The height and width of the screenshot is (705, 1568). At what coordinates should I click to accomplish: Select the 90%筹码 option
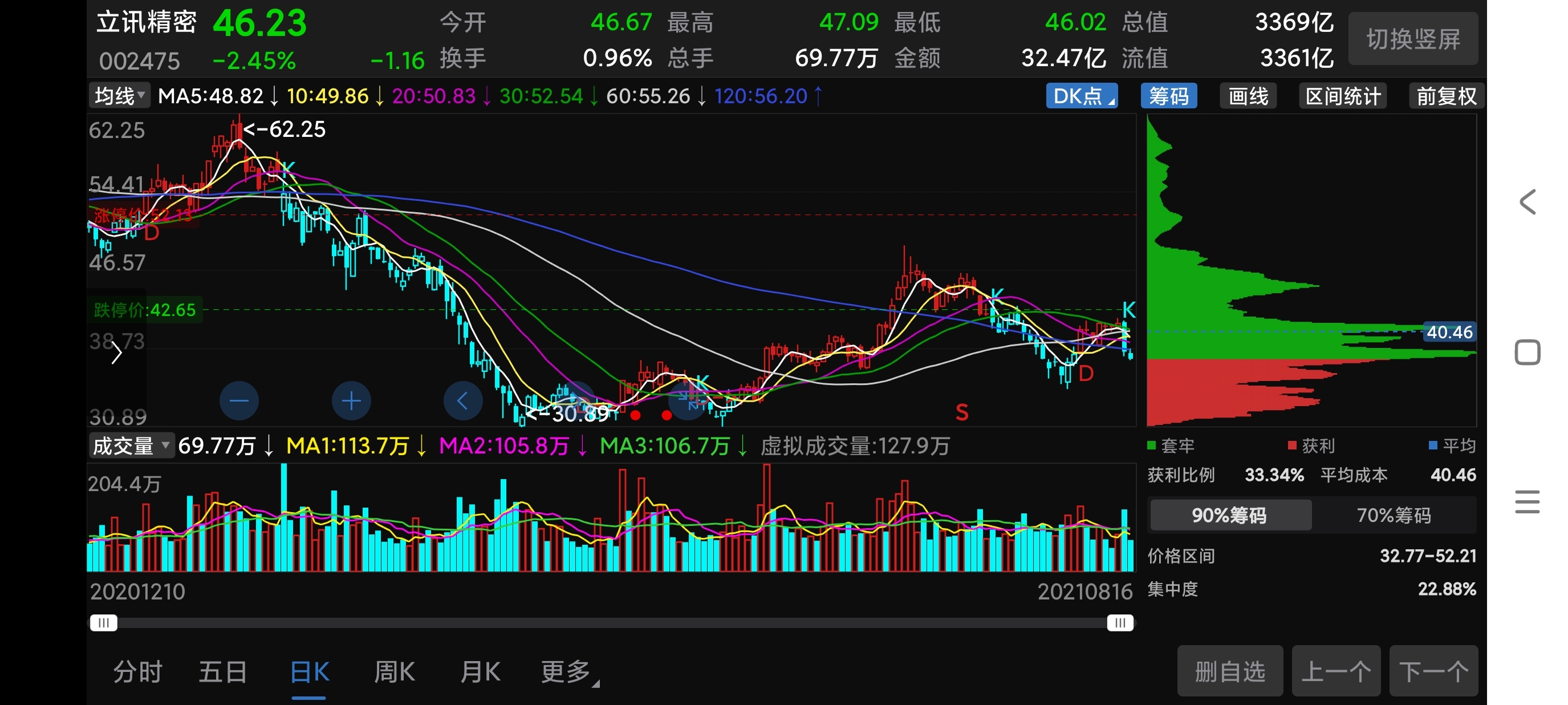pos(1229,516)
